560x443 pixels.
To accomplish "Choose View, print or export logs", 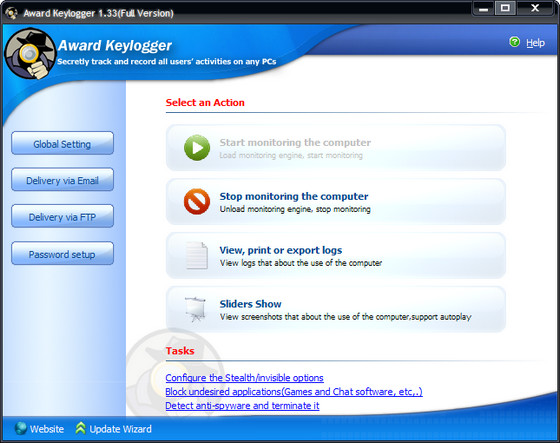I will tap(336, 255).
